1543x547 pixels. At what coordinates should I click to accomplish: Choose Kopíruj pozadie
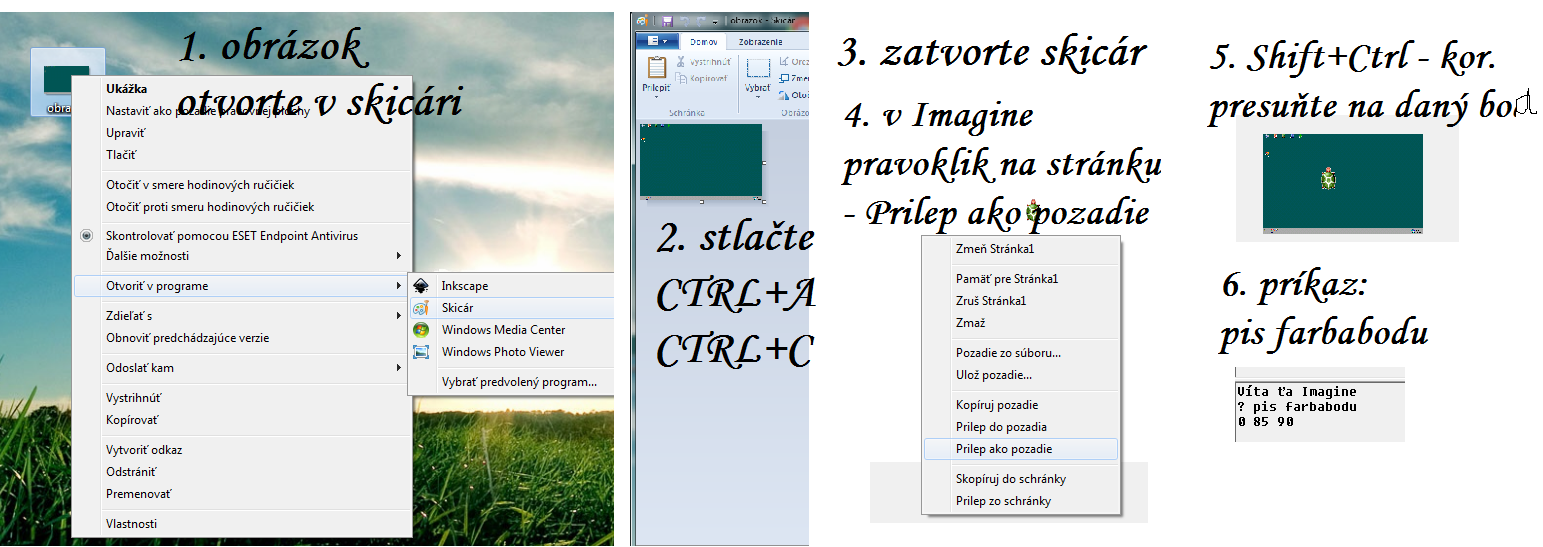tap(997, 405)
